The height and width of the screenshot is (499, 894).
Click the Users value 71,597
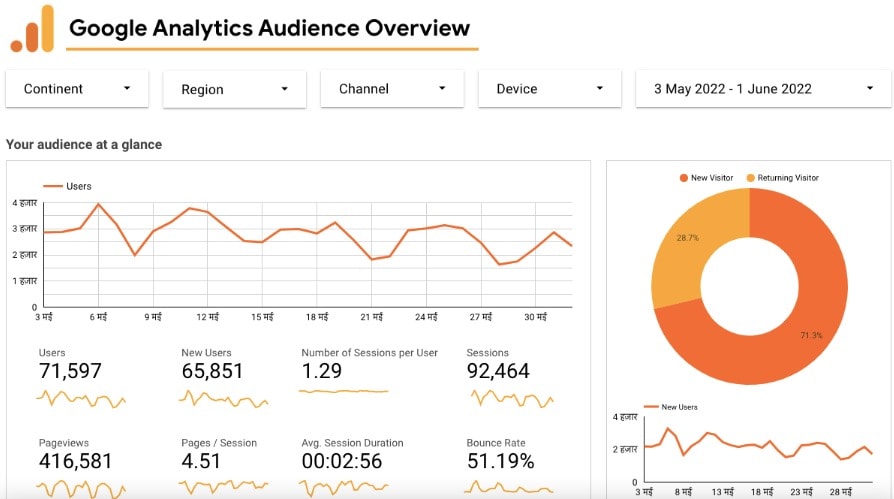click(70, 371)
